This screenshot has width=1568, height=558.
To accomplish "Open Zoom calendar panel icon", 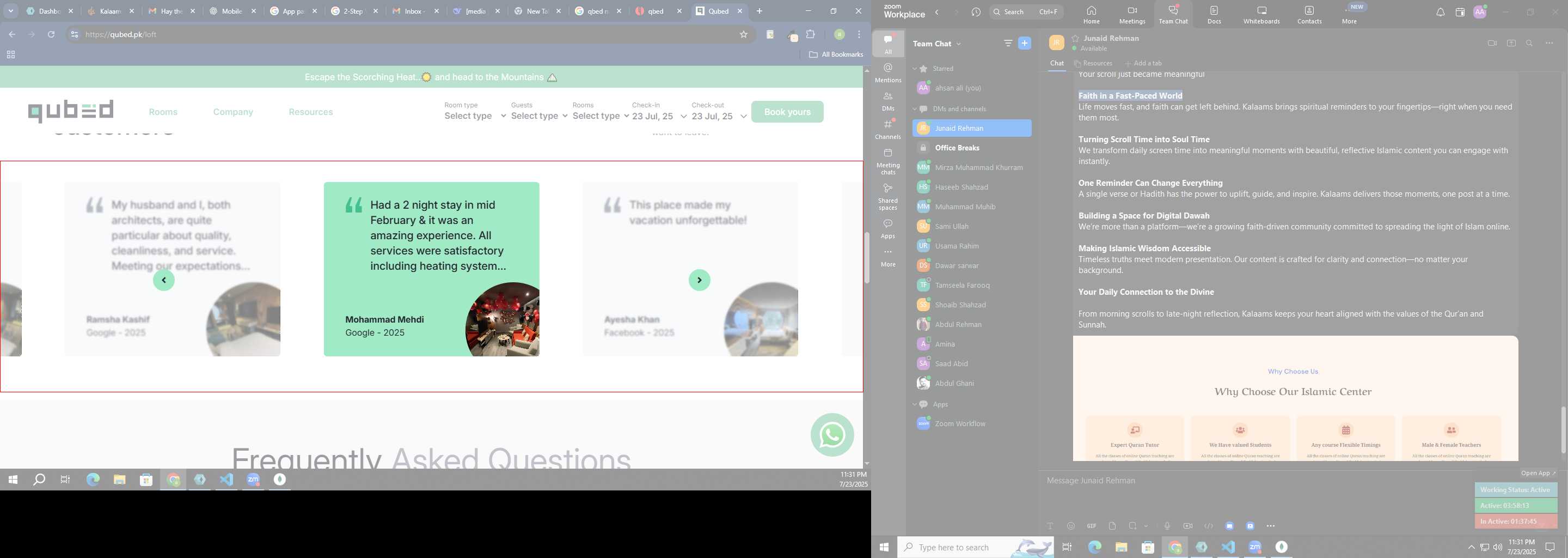I will point(1460,12).
